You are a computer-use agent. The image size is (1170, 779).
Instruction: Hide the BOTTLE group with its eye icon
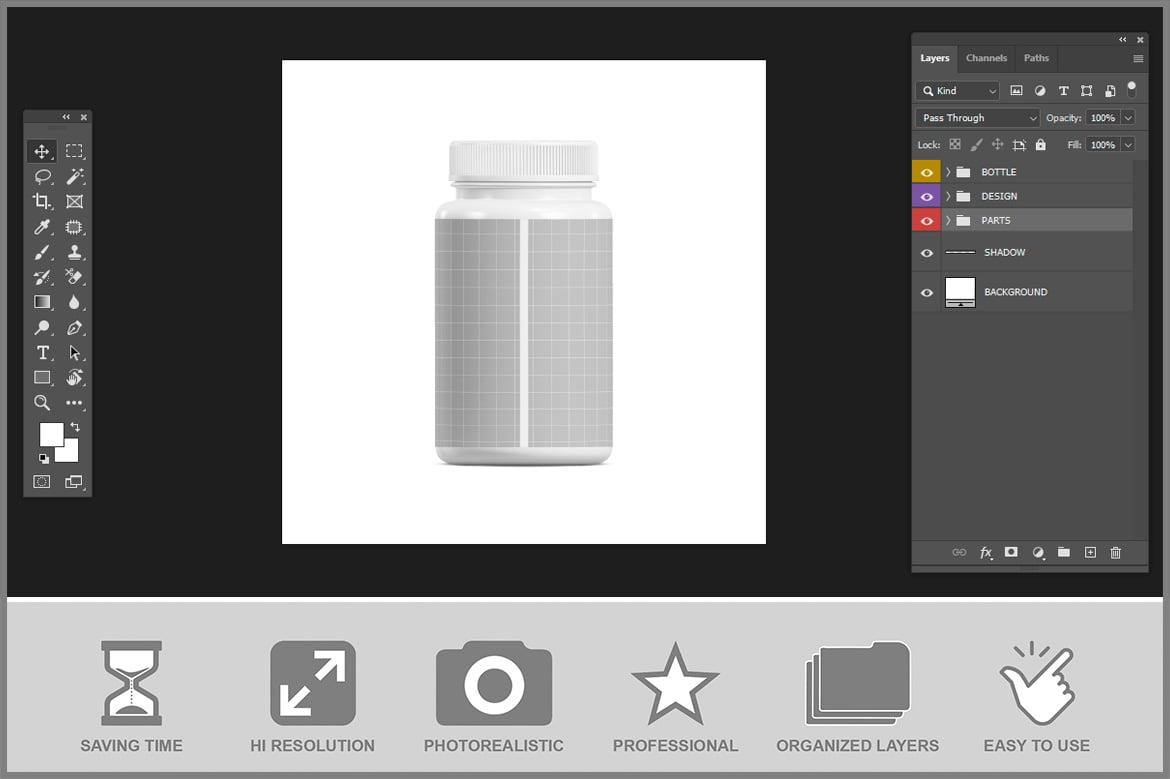(927, 172)
